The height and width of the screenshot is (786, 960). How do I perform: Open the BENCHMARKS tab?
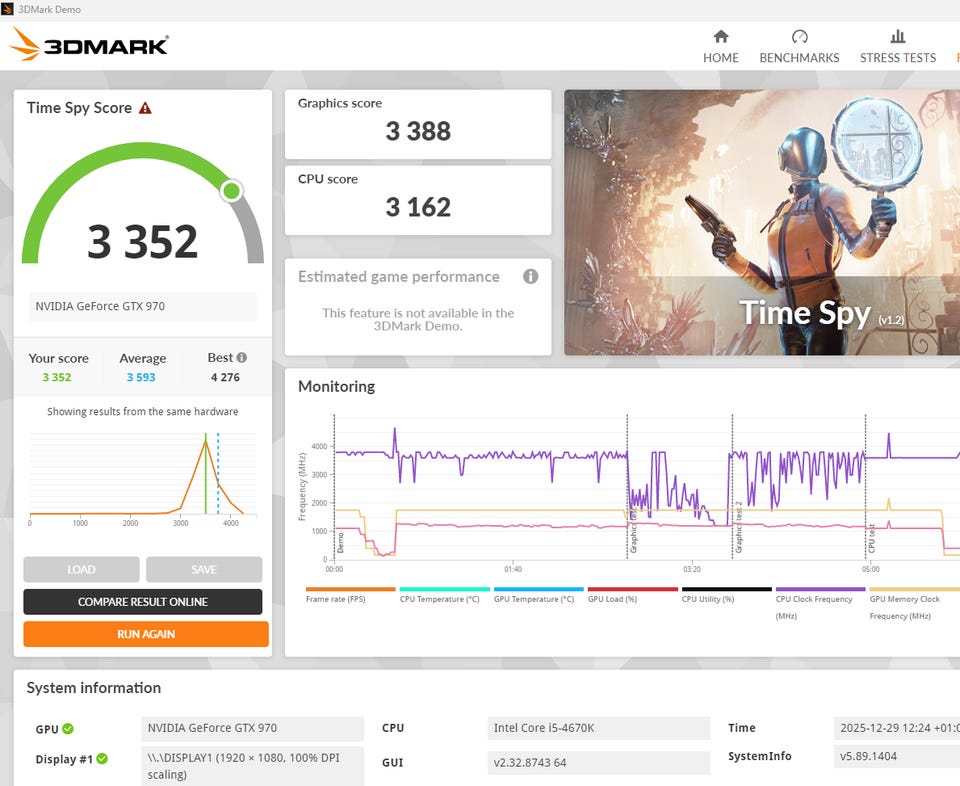pyautogui.click(x=799, y=58)
